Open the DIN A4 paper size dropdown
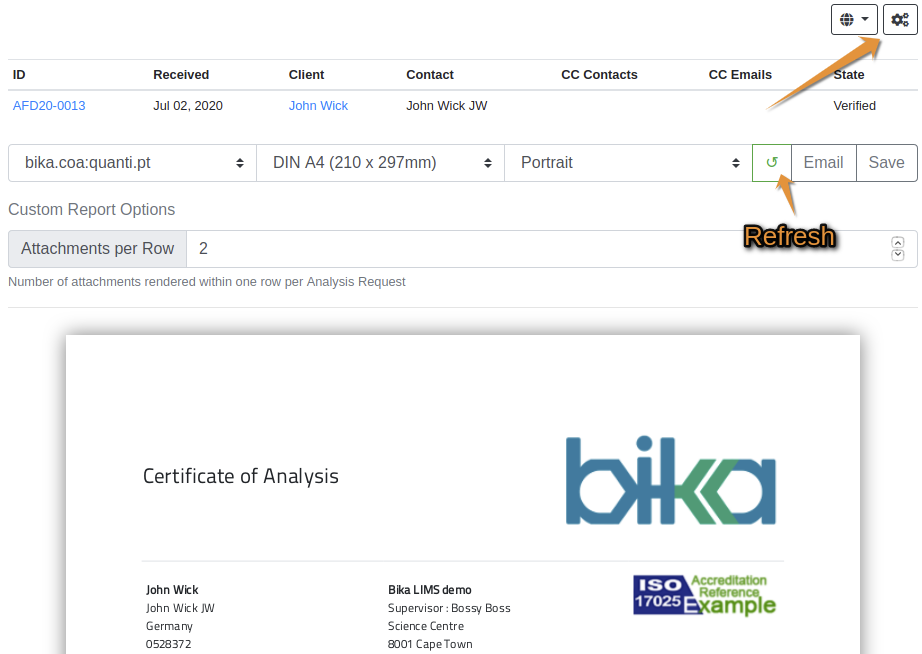The width and height of the screenshot is (922, 654). 380,162
